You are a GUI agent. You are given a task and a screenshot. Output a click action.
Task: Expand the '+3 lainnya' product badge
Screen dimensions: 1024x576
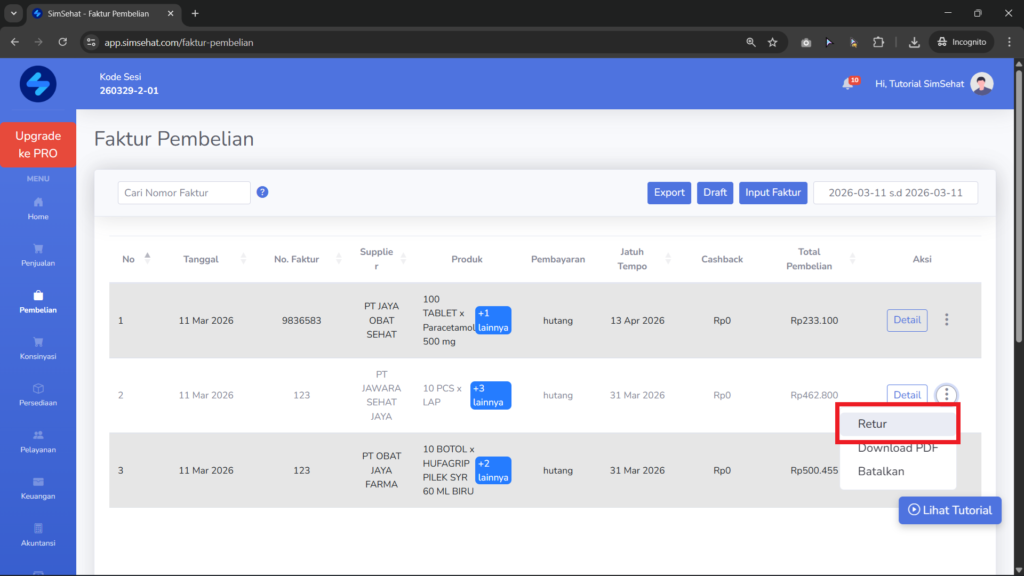coord(490,395)
